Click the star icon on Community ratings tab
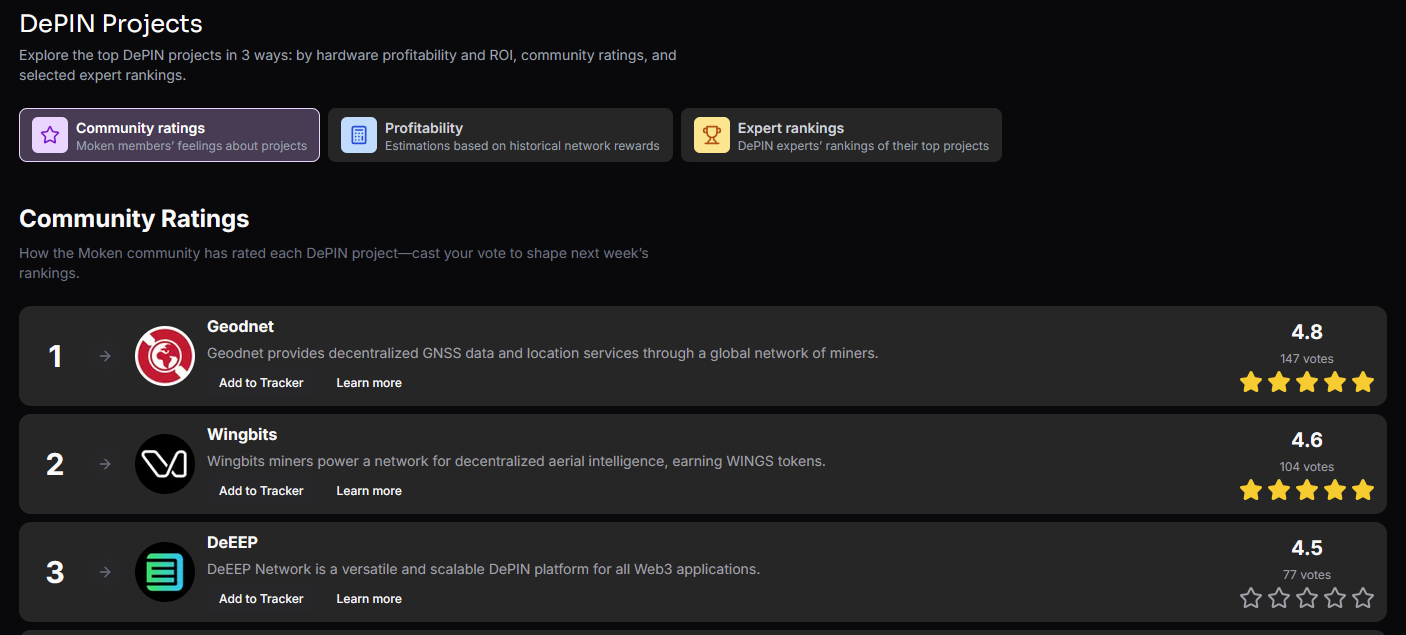Viewport: 1406px width, 635px height. tap(50, 135)
